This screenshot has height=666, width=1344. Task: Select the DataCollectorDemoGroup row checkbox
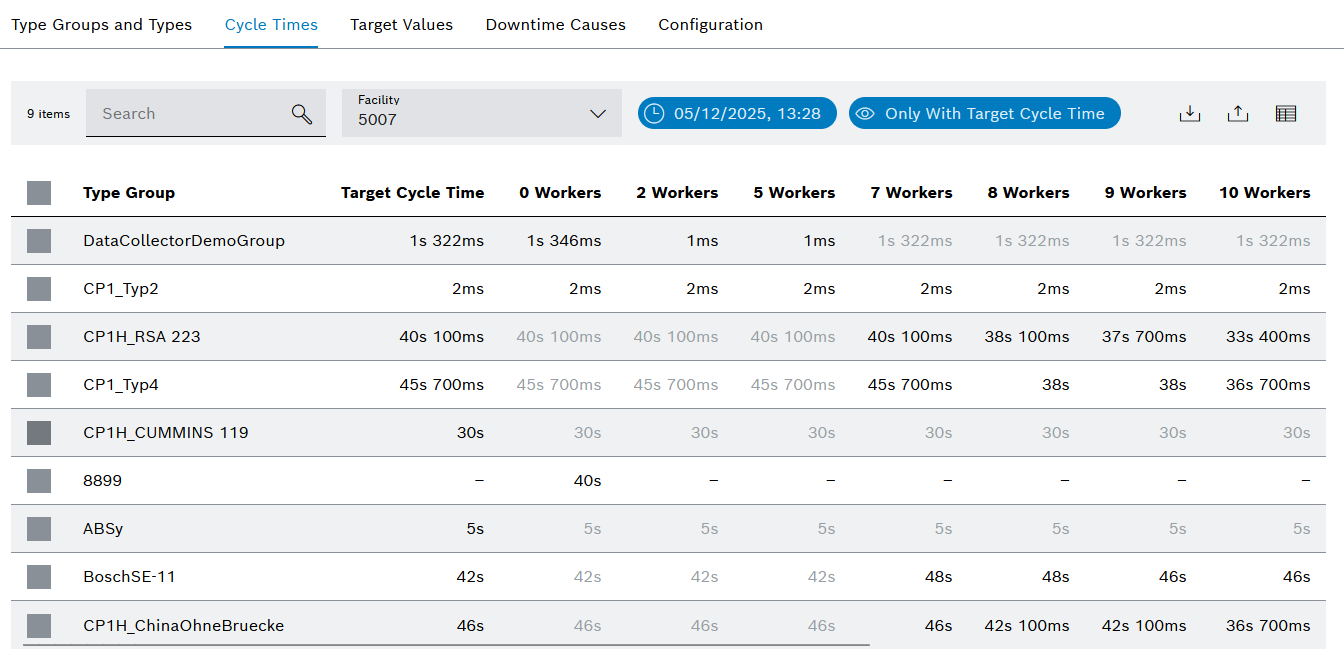pyautogui.click(x=39, y=241)
